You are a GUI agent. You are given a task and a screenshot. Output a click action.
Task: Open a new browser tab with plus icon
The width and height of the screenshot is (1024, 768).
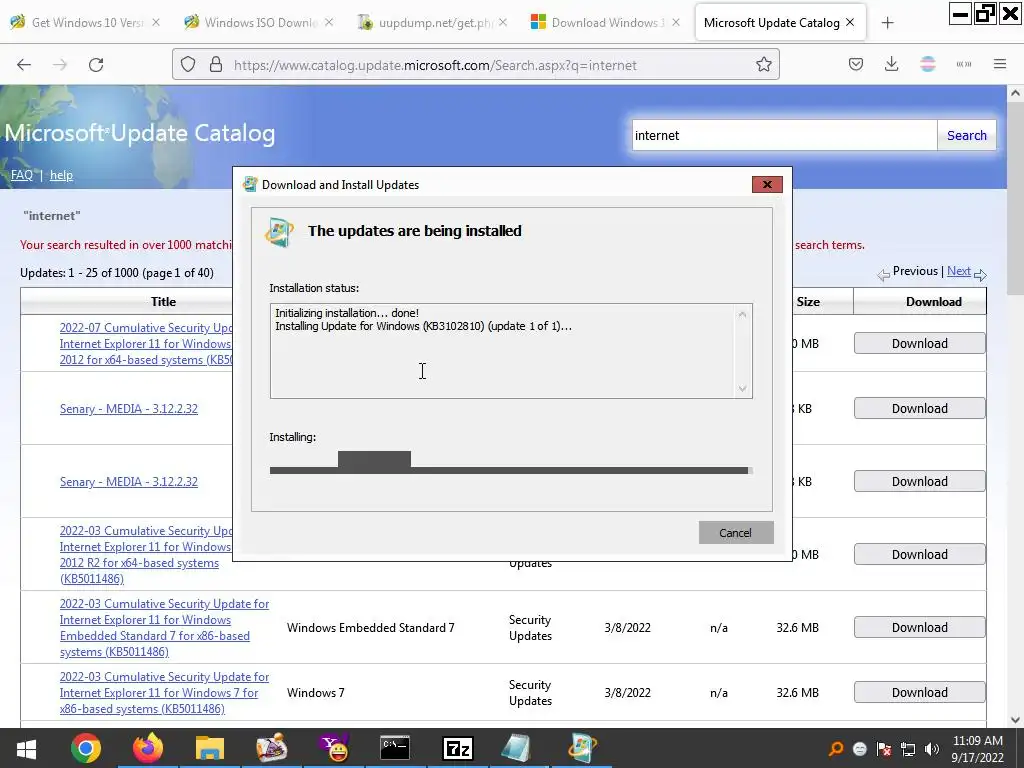click(888, 23)
